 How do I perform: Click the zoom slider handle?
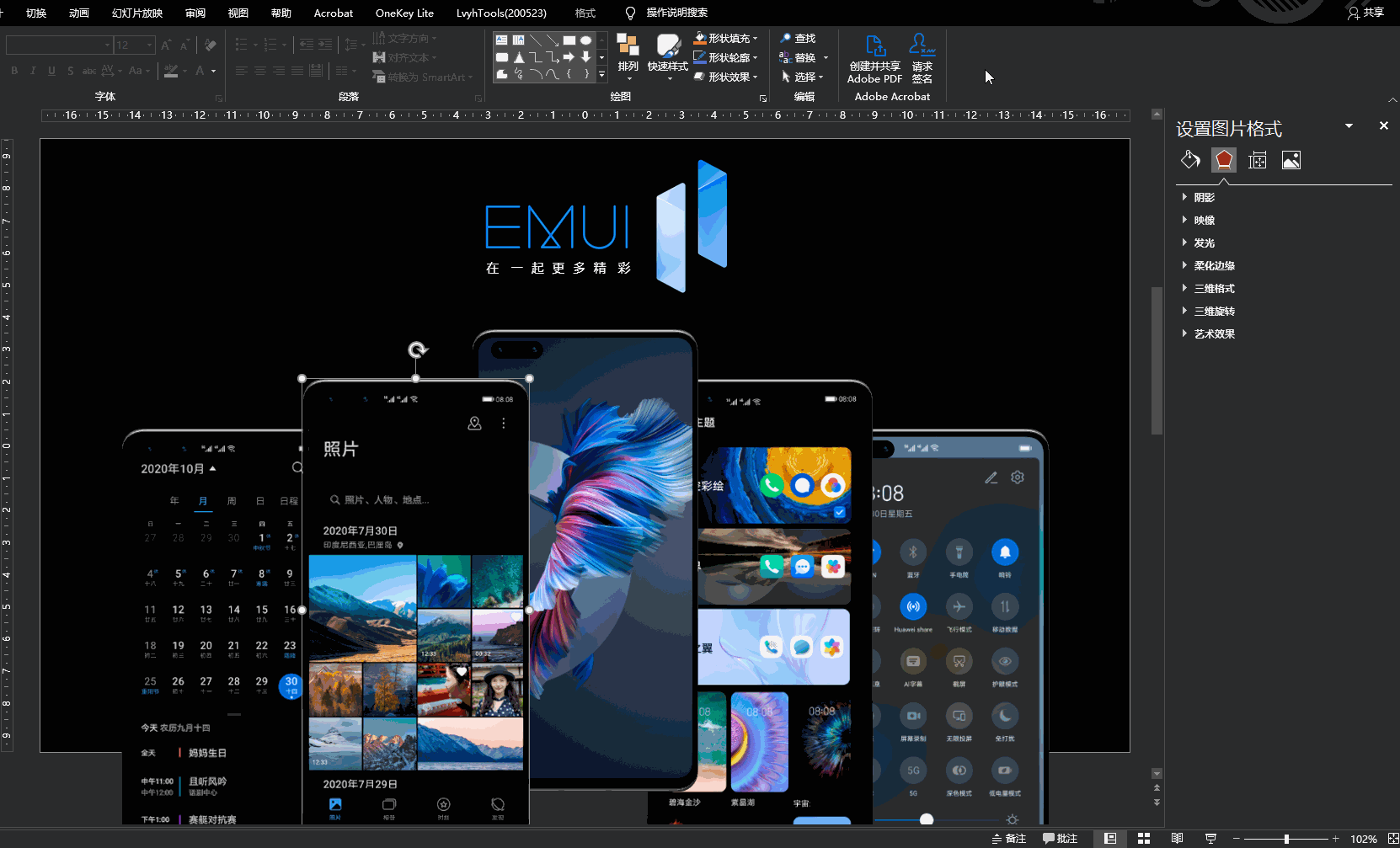[1286, 839]
